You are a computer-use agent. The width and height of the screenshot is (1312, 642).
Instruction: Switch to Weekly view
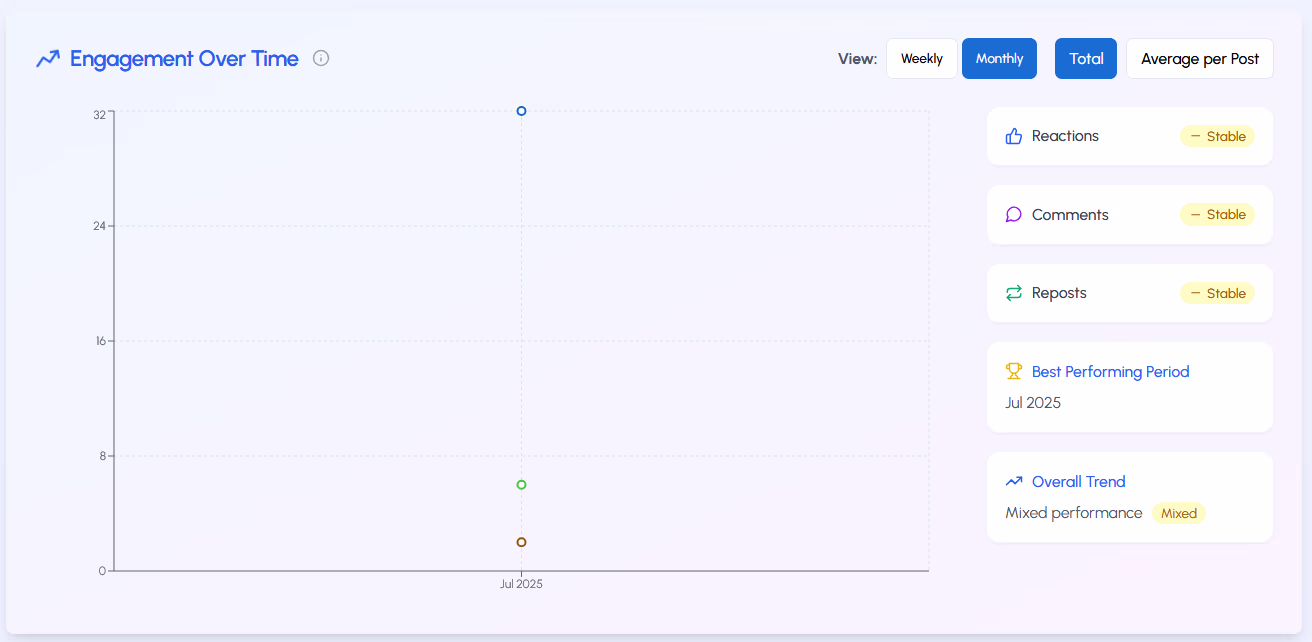[921, 58]
